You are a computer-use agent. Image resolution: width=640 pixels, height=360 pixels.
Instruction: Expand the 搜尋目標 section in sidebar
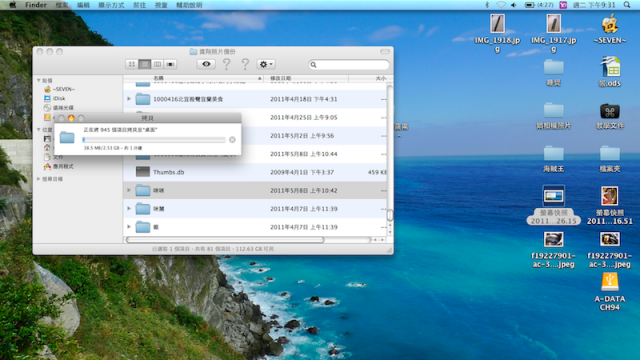(39, 179)
